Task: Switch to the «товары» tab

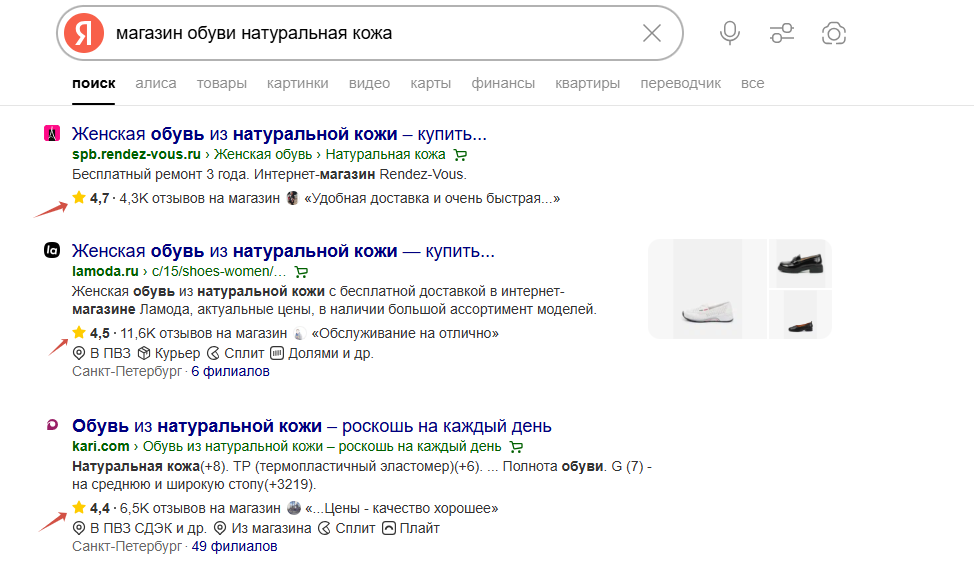Action: click(222, 83)
